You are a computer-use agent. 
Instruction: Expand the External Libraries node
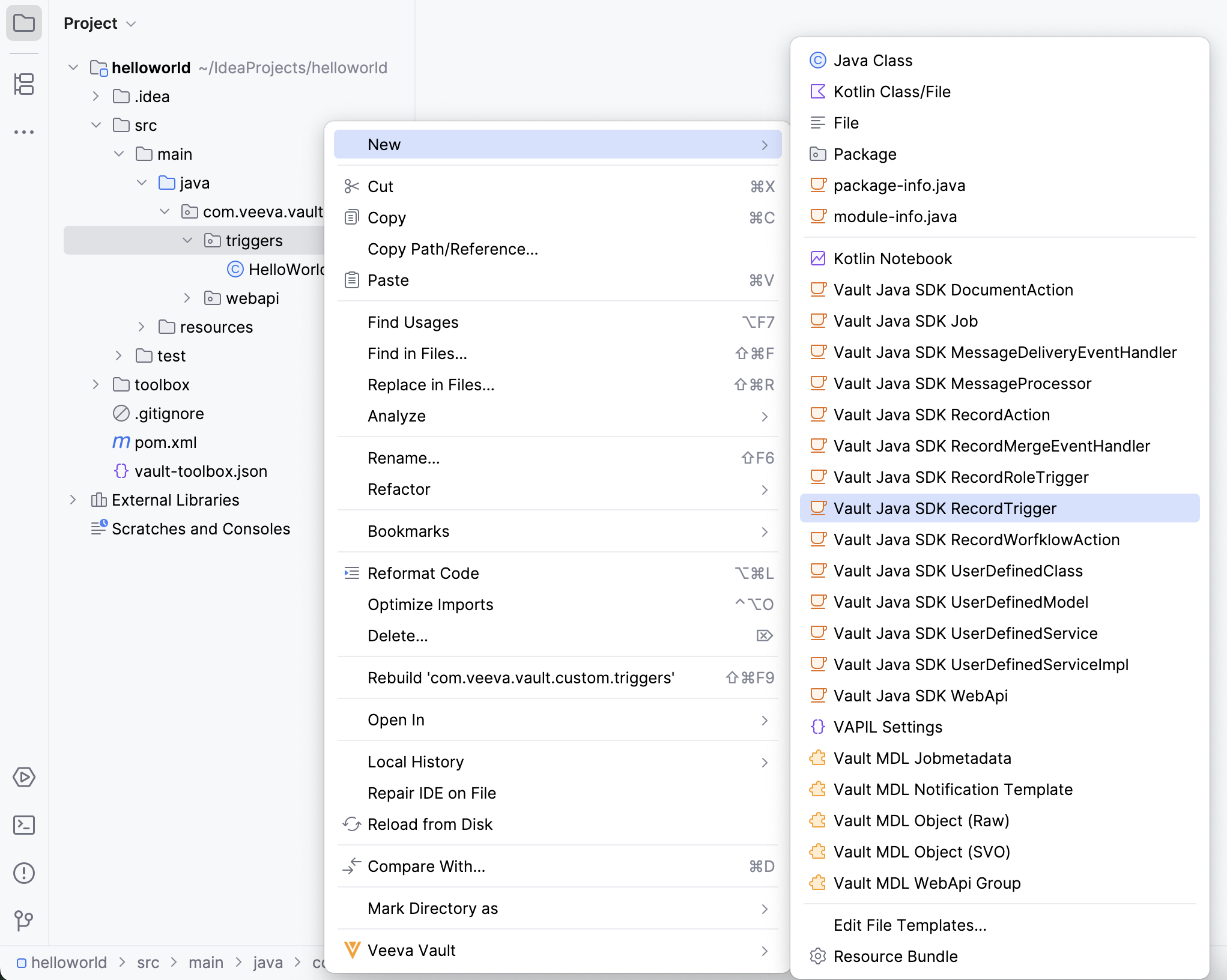point(73,500)
